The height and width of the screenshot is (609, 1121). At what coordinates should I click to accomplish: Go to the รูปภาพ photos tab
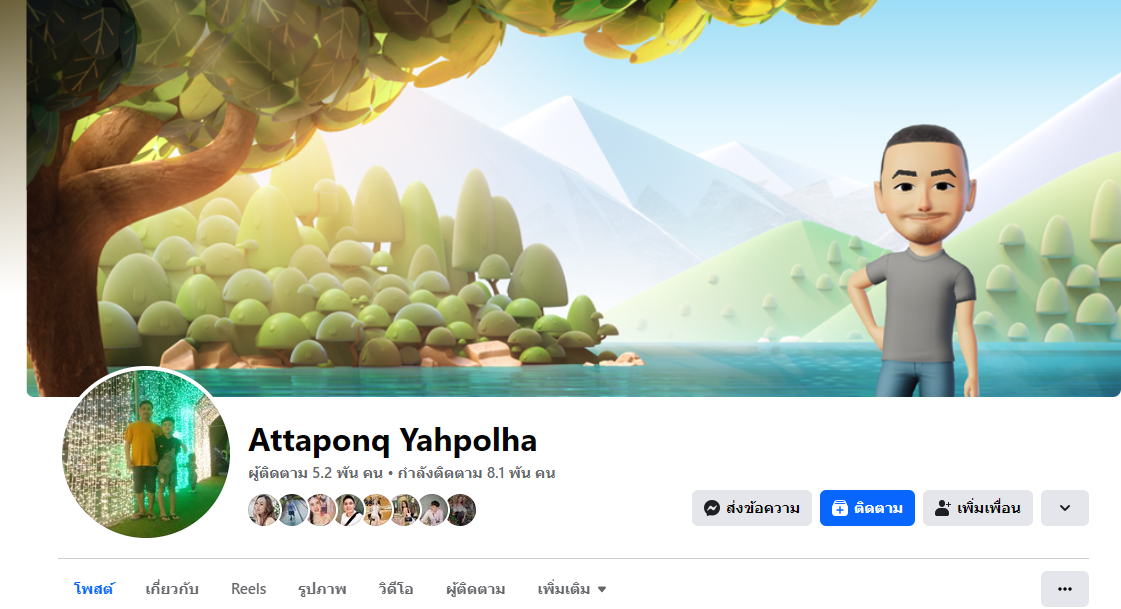(x=322, y=589)
